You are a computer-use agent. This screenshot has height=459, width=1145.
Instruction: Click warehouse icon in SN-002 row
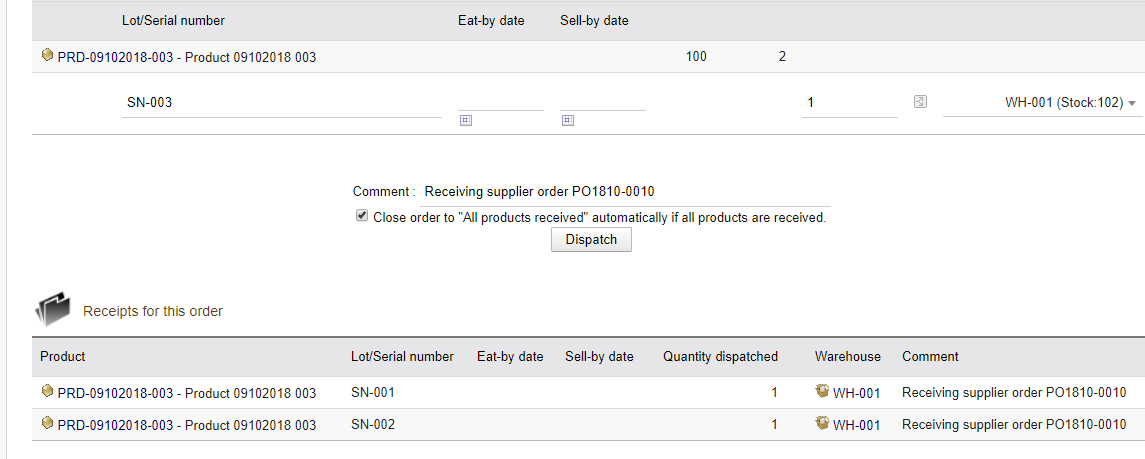tap(822, 423)
